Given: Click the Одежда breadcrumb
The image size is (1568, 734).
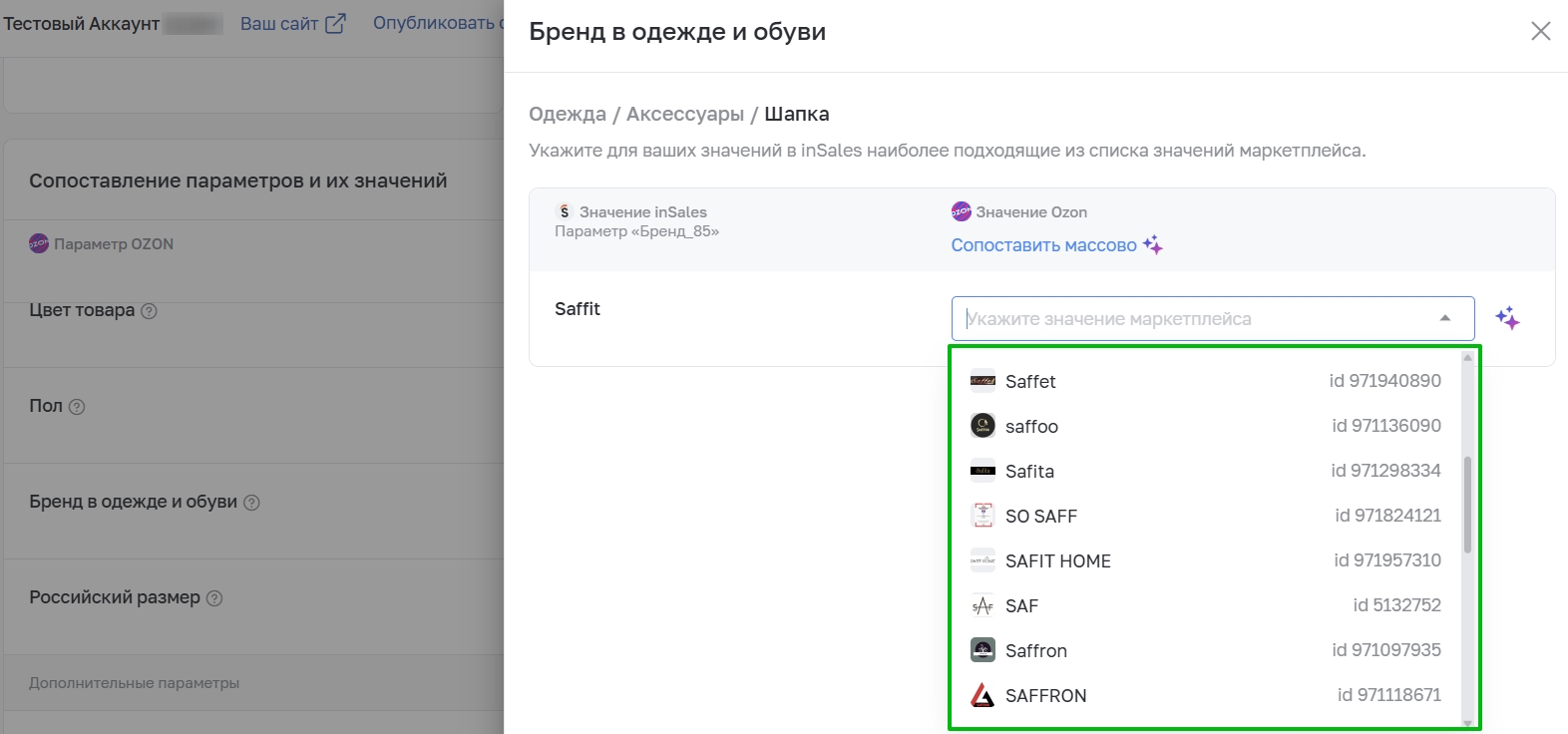Looking at the screenshot, I should coord(568,114).
